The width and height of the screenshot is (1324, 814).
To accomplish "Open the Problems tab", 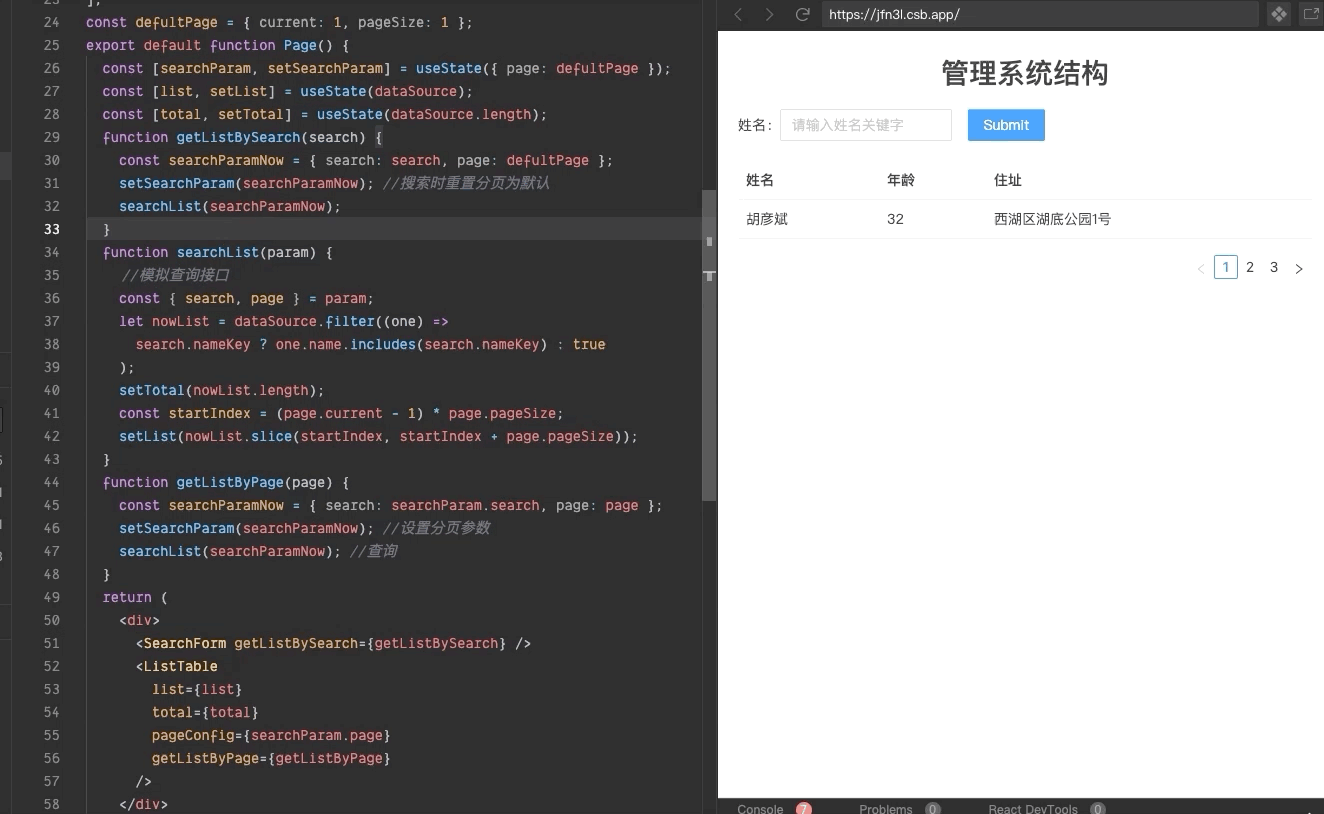I will point(886,808).
